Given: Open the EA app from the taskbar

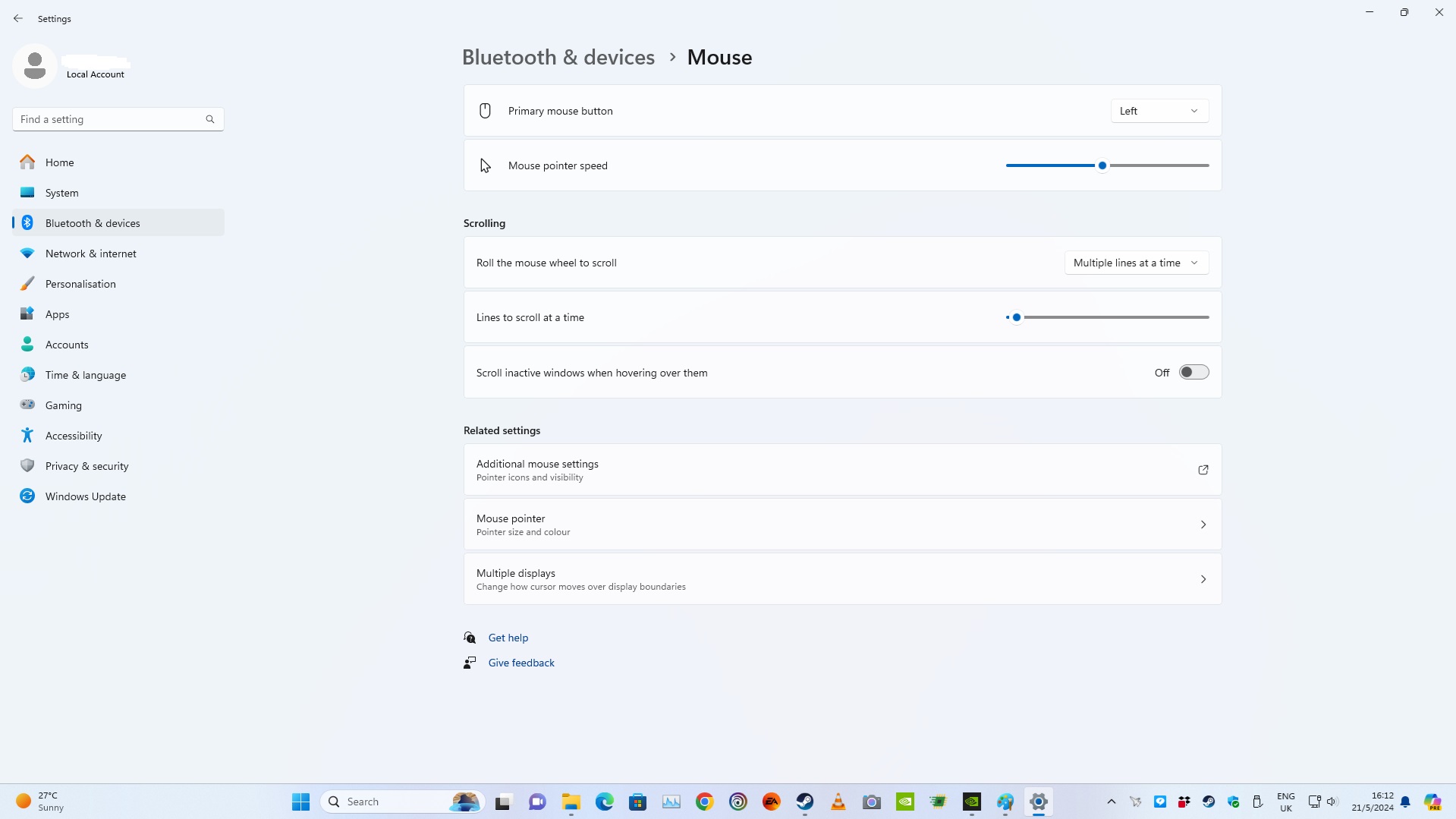Looking at the screenshot, I should [772, 802].
